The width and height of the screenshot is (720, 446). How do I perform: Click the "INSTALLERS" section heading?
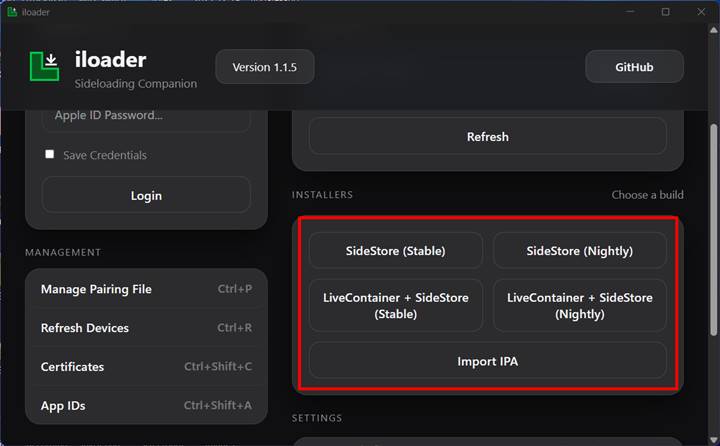[322, 195]
